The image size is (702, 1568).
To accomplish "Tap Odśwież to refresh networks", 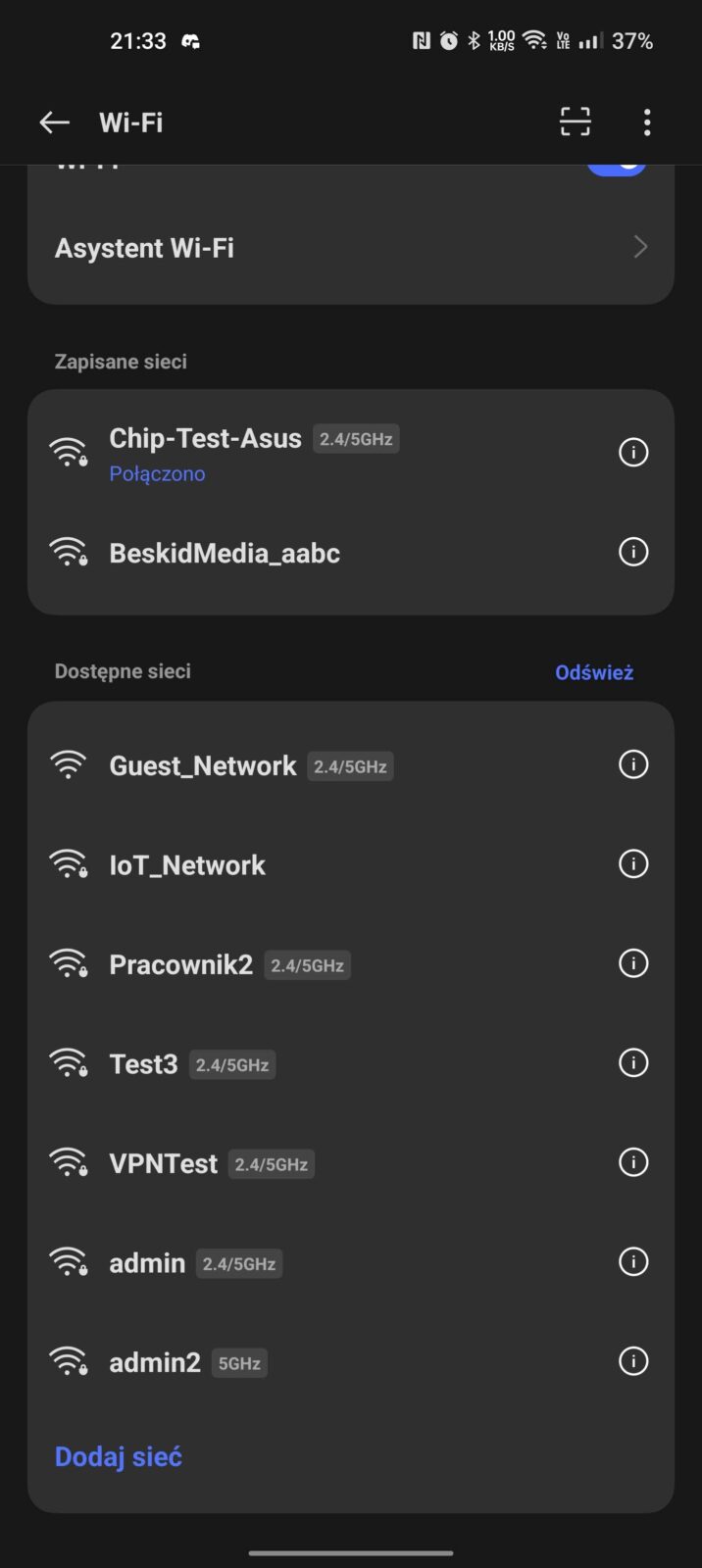I will click(x=594, y=672).
